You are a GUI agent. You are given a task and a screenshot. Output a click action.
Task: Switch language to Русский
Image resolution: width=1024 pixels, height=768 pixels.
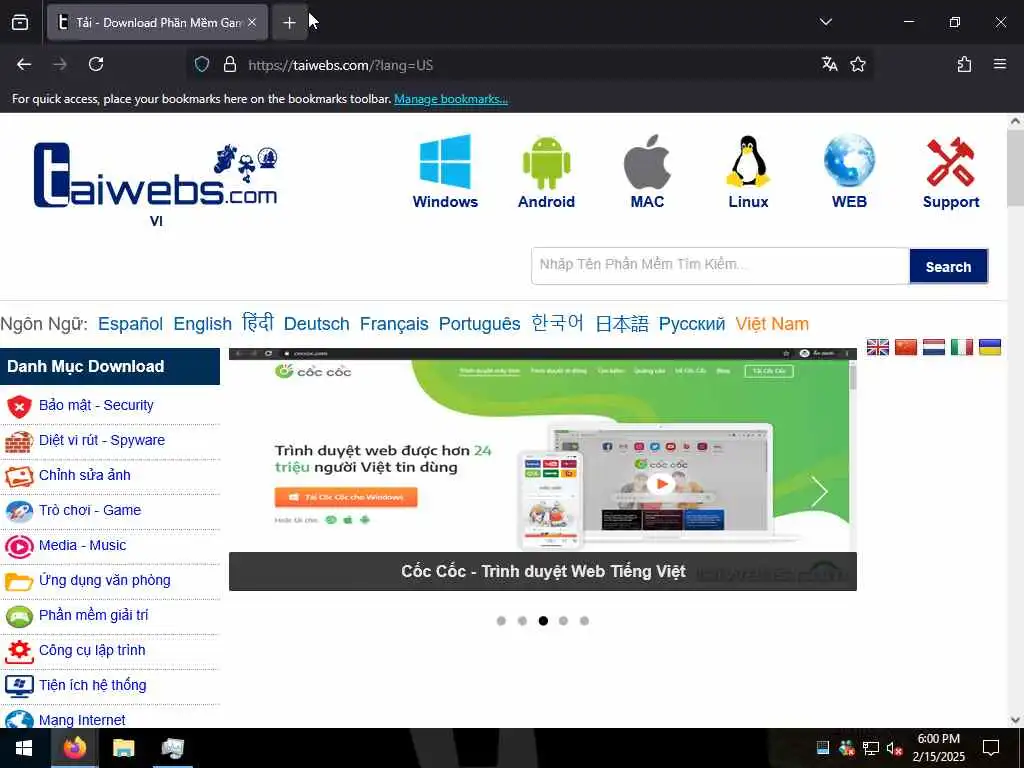[x=692, y=324]
